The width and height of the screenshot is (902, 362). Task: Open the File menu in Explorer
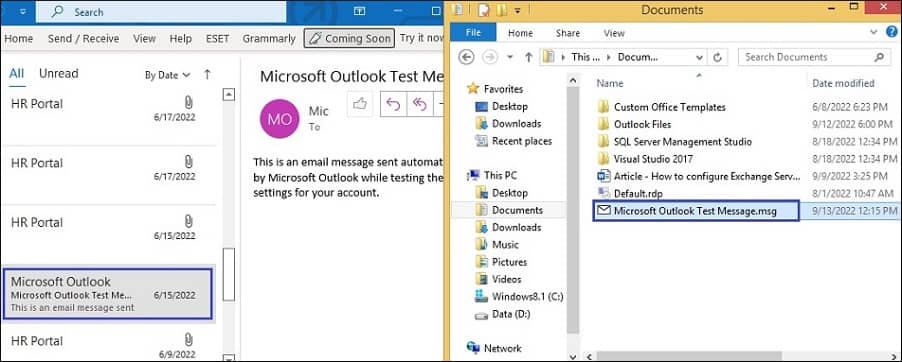point(473,33)
